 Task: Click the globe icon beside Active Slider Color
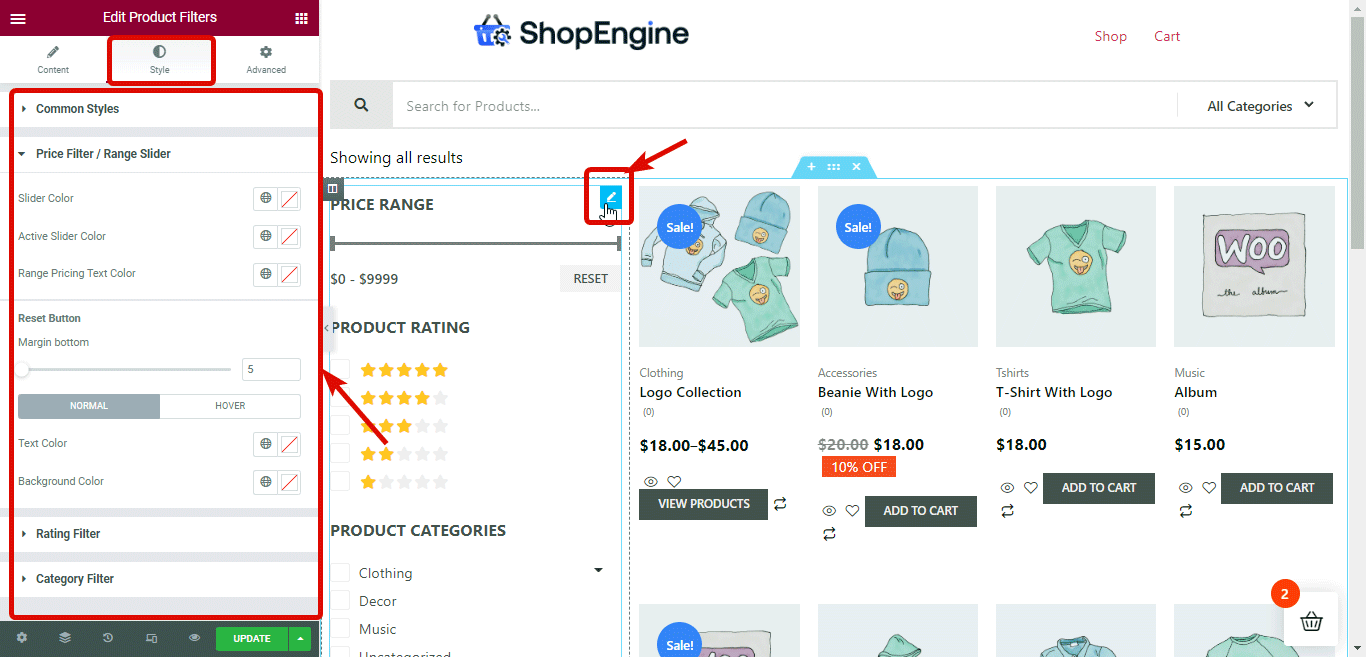pyautogui.click(x=266, y=236)
